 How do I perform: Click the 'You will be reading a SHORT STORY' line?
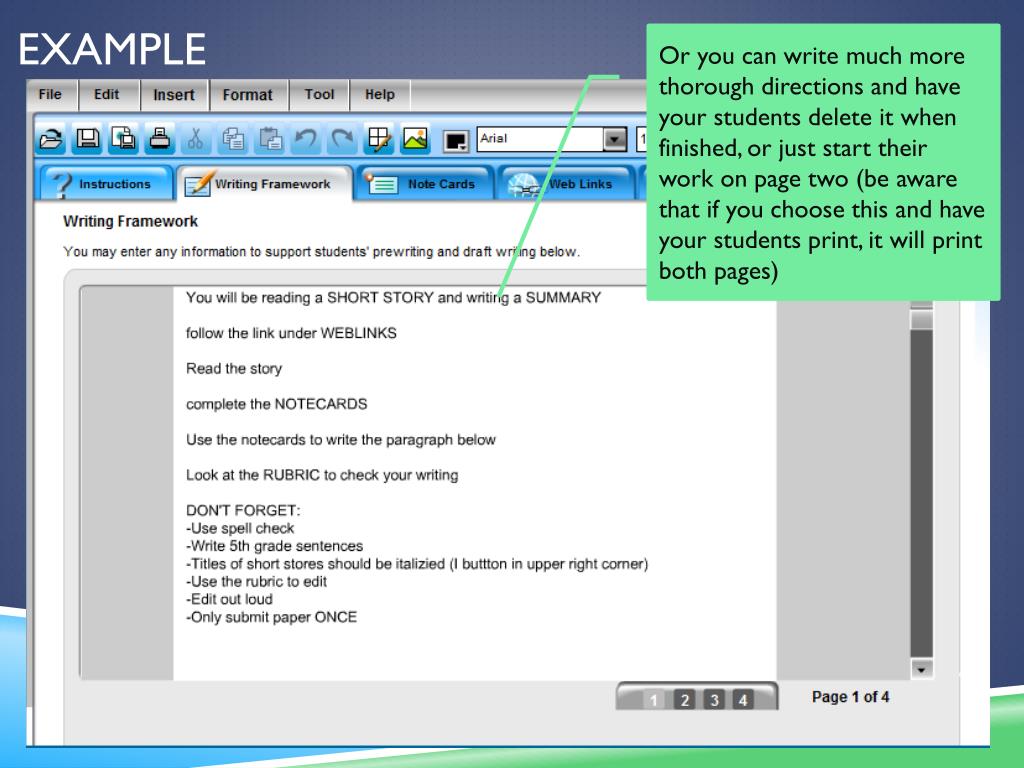coord(393,298)
